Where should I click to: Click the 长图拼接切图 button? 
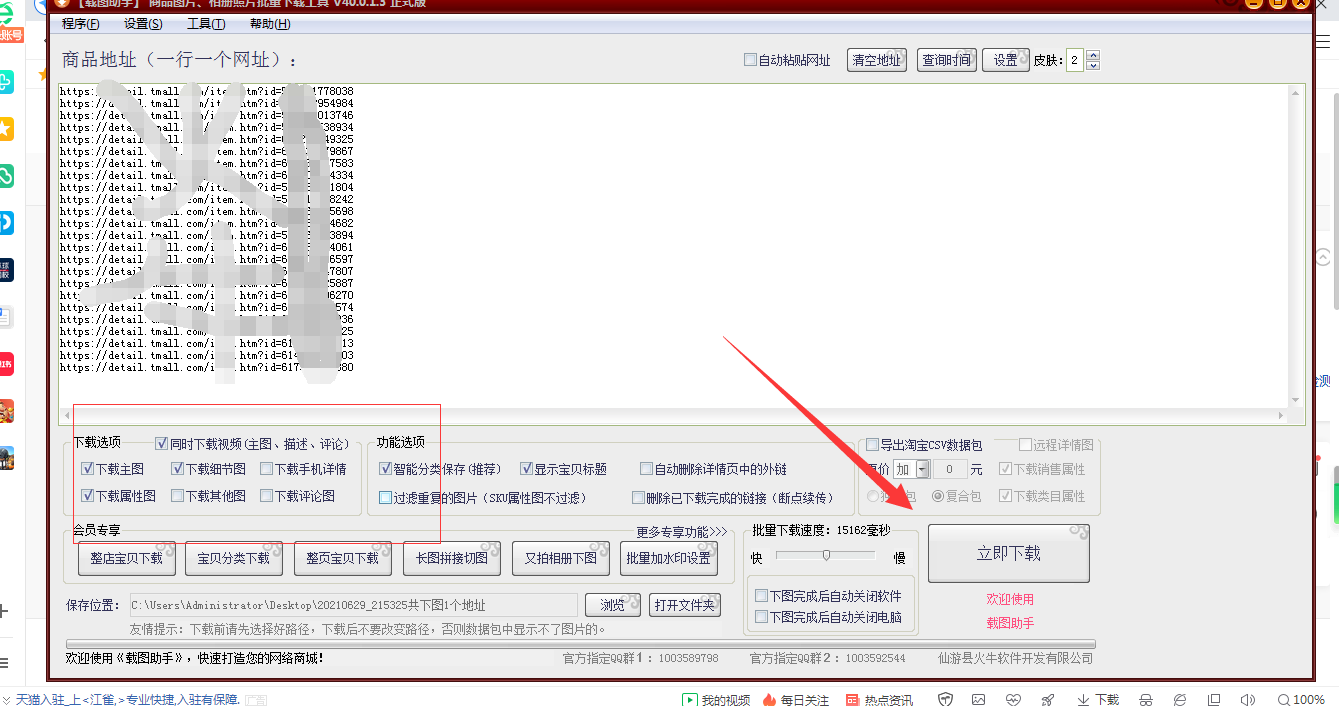click(452, 558)
